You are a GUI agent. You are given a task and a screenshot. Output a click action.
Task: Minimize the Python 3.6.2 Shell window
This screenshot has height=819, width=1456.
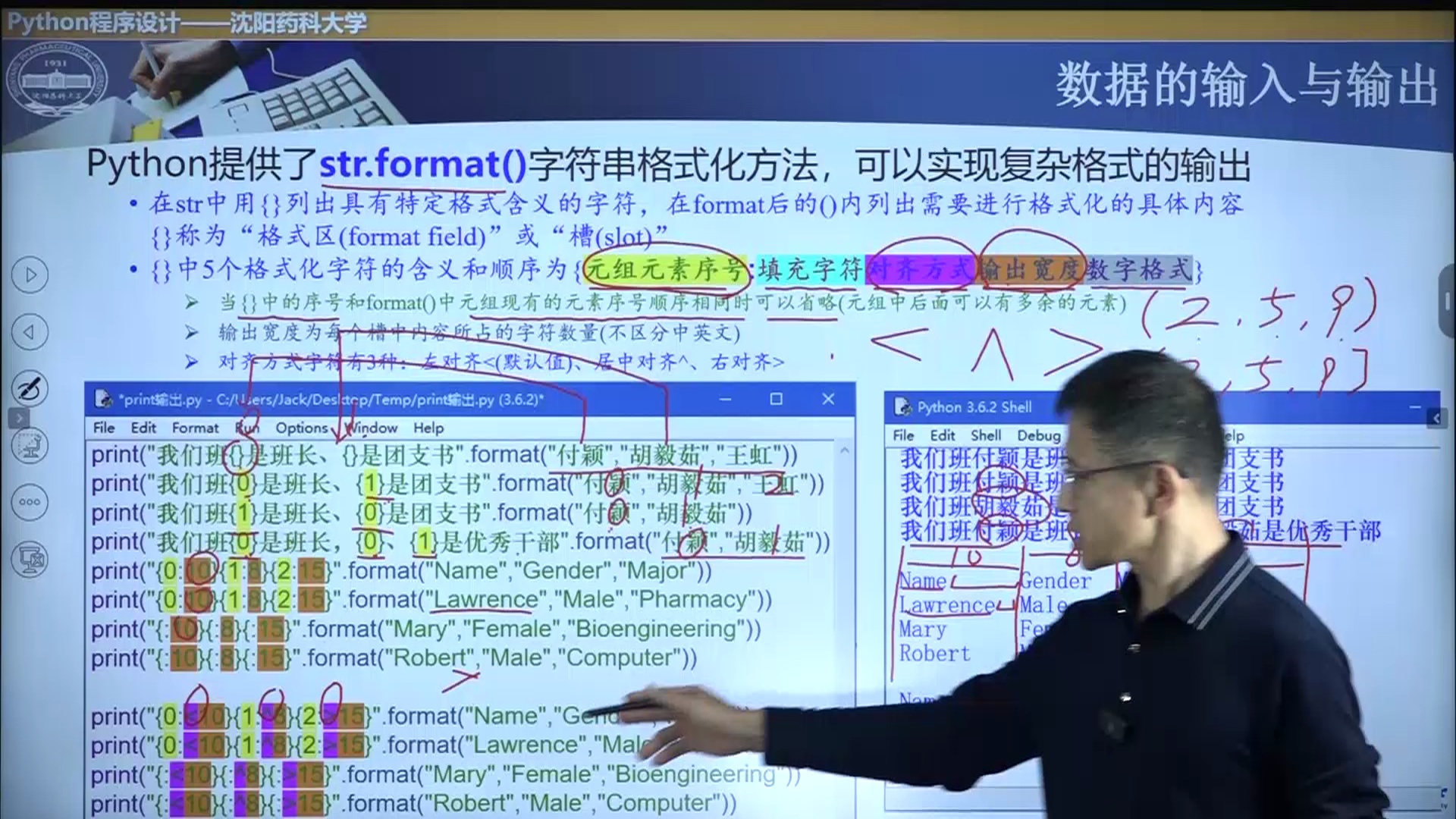click(x=1415, y=407)
